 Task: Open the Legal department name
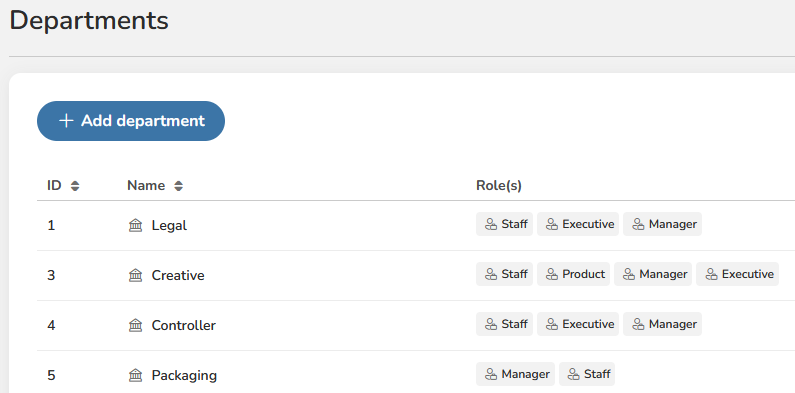(x=169, y=226)
